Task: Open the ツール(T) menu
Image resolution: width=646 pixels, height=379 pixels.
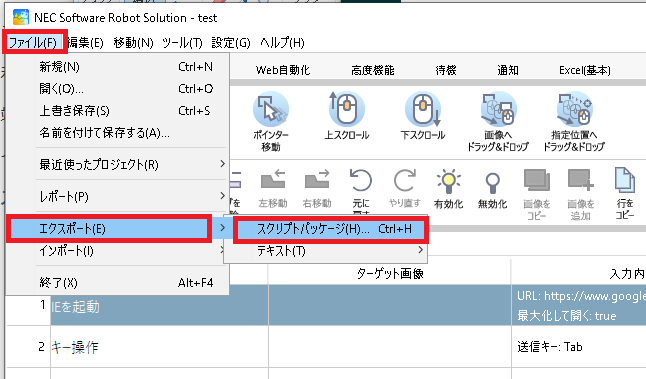Action: click(x=182, y=42)
